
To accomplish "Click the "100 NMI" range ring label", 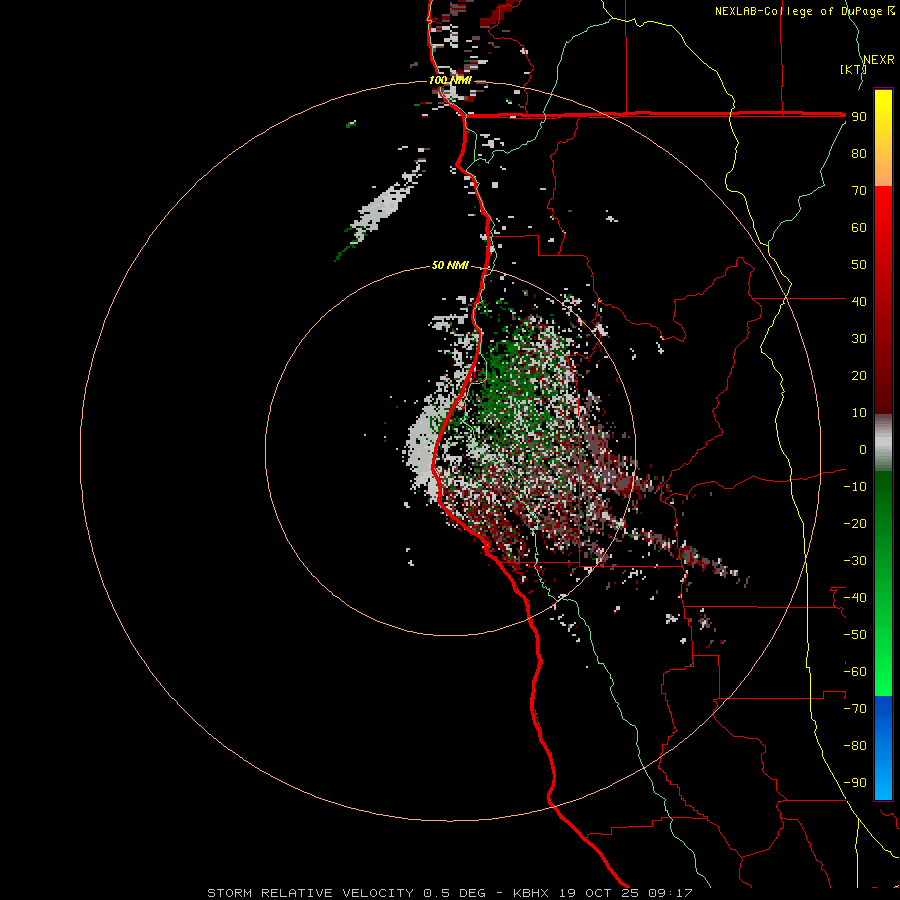I will point(451,80).
